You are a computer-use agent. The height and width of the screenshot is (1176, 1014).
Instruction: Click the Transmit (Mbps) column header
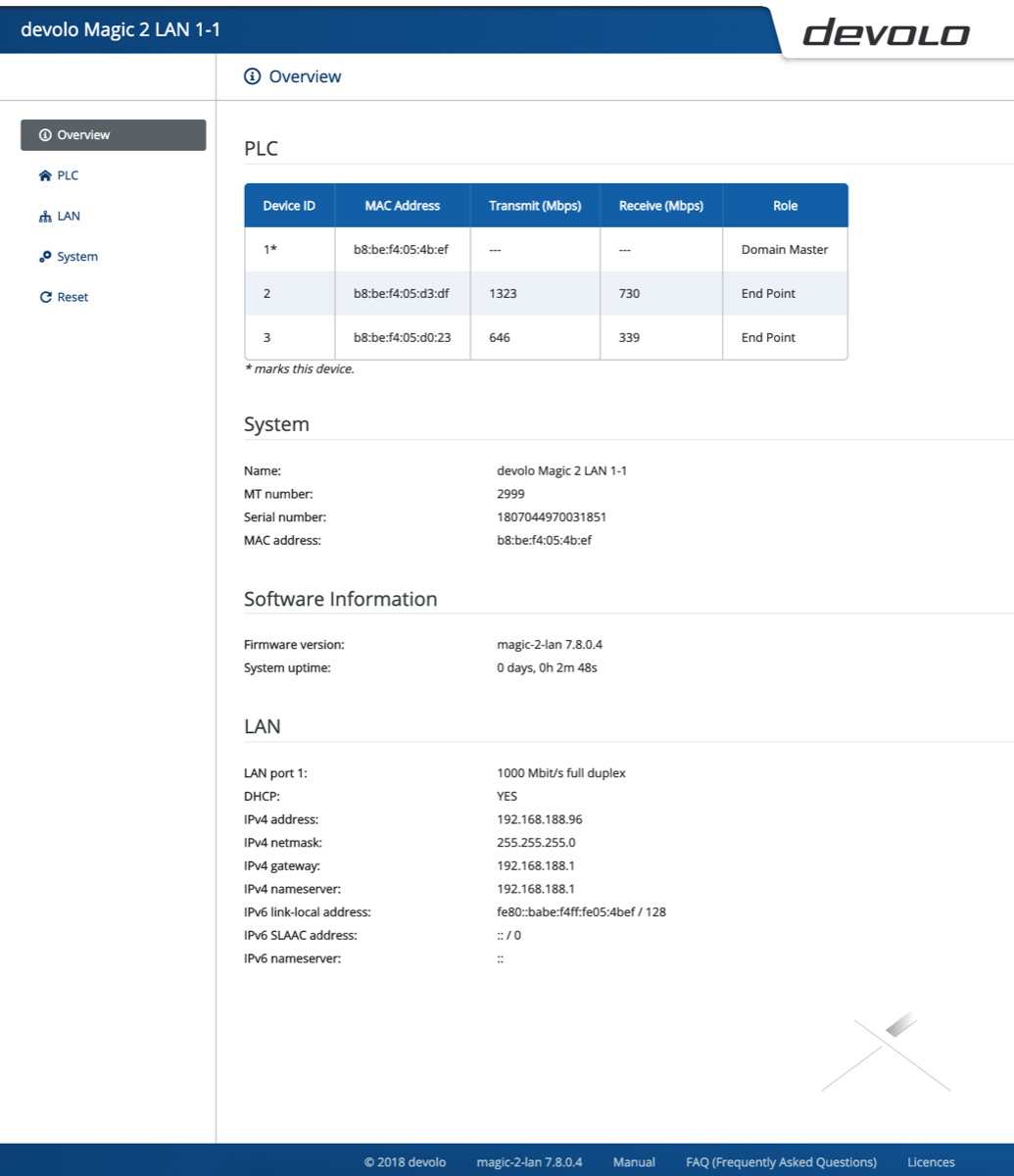pyautogui.click(x=535, y=206)
